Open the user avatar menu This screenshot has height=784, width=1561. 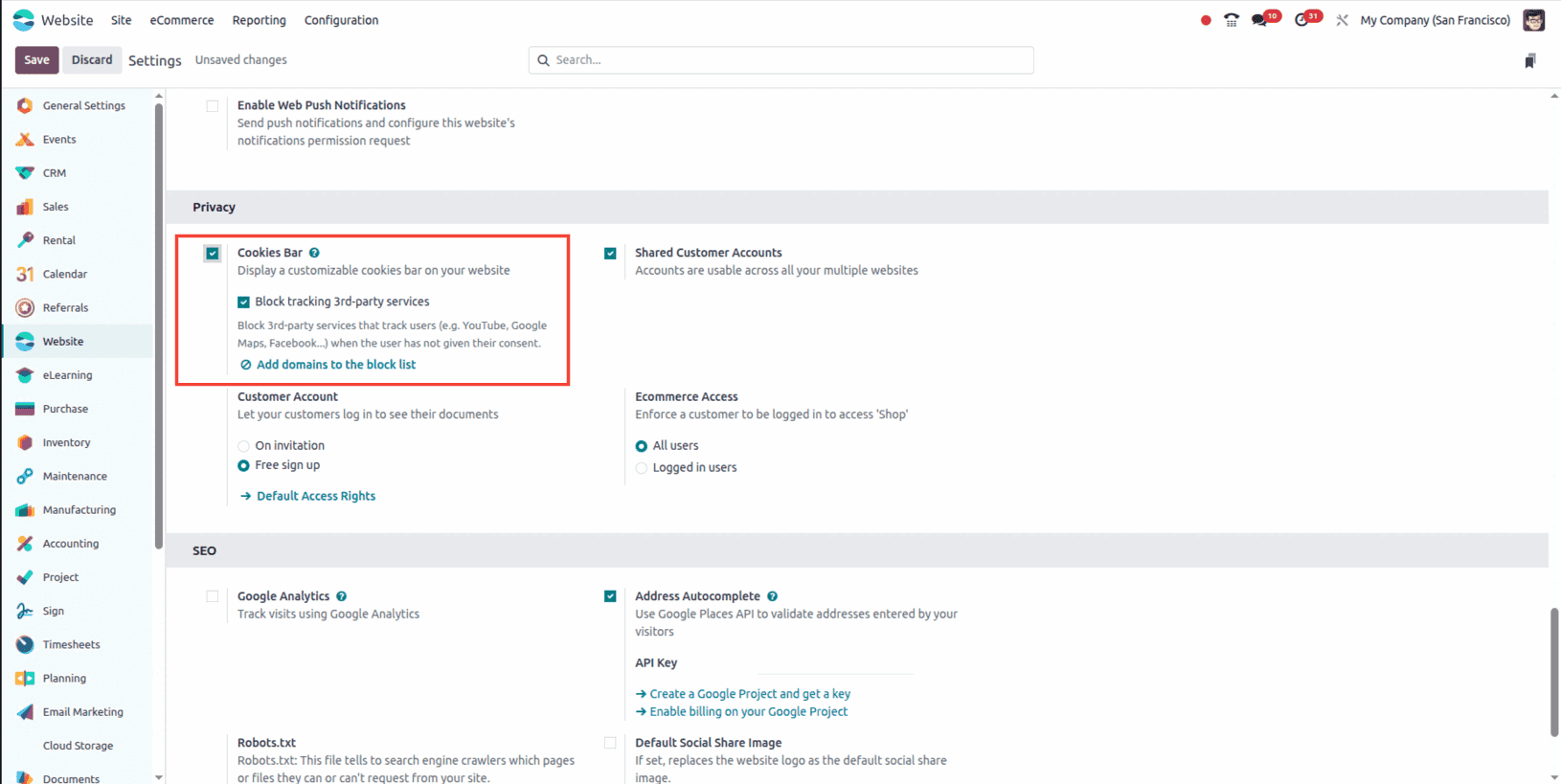[x=1534, y=20]
